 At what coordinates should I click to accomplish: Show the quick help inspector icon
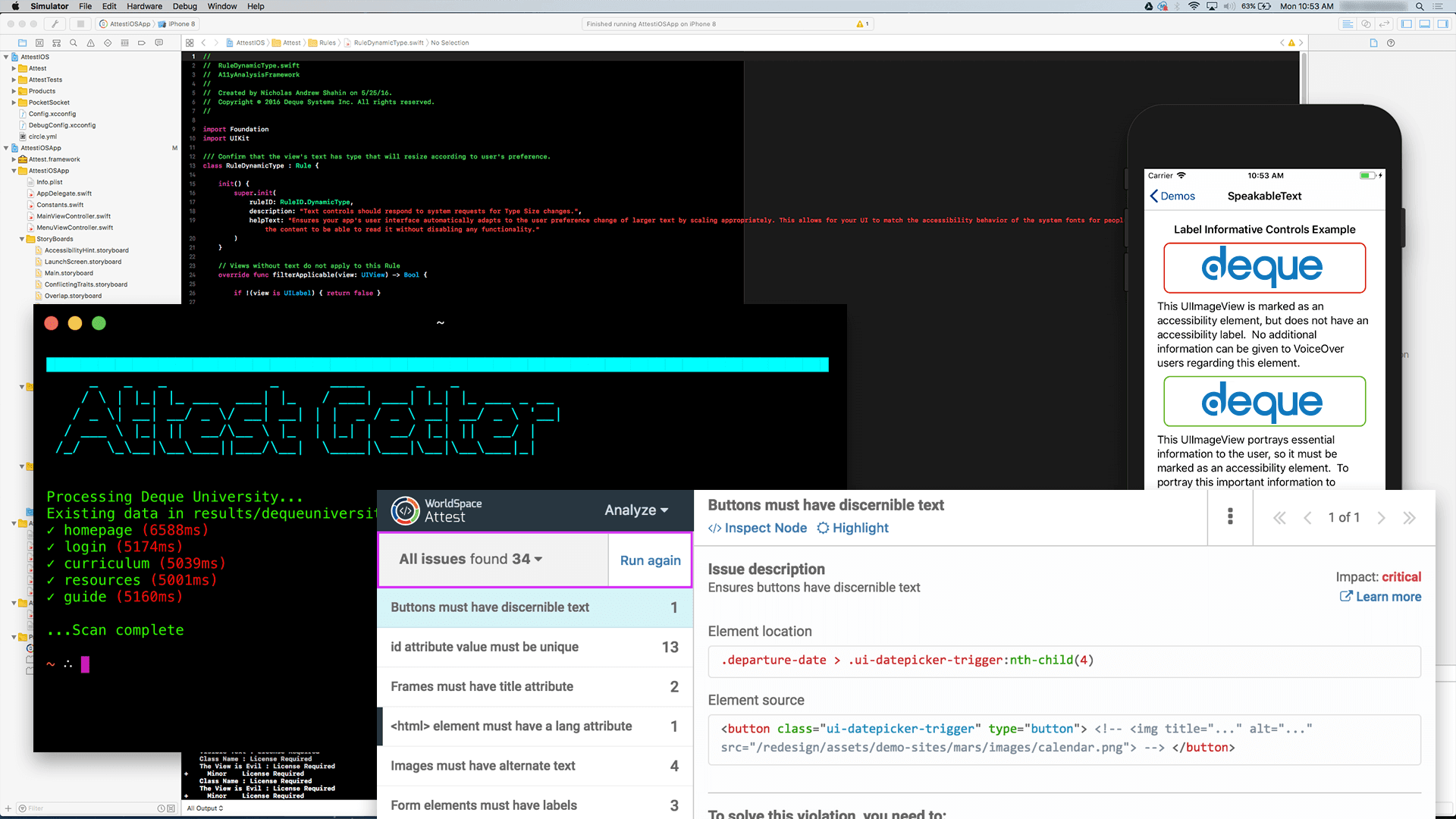(x=1391, y=43)
